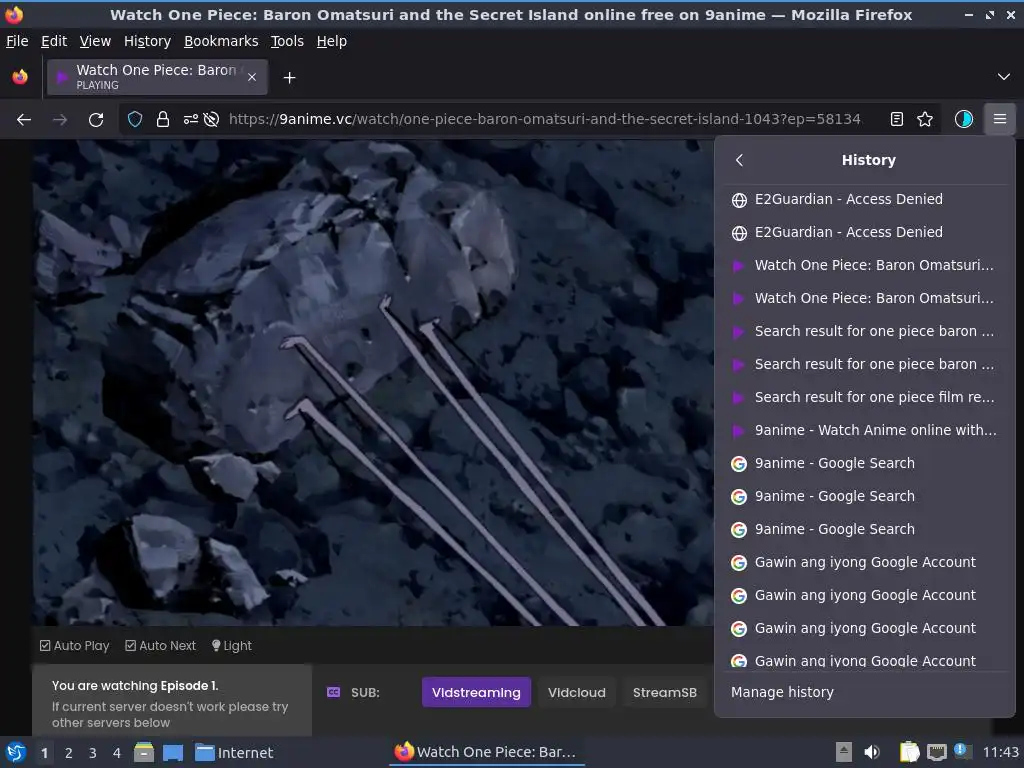Click the video player to pause playback
The height and width of the screenshot is (768, 1024).
pyautogui.click(x=373, y=382)
